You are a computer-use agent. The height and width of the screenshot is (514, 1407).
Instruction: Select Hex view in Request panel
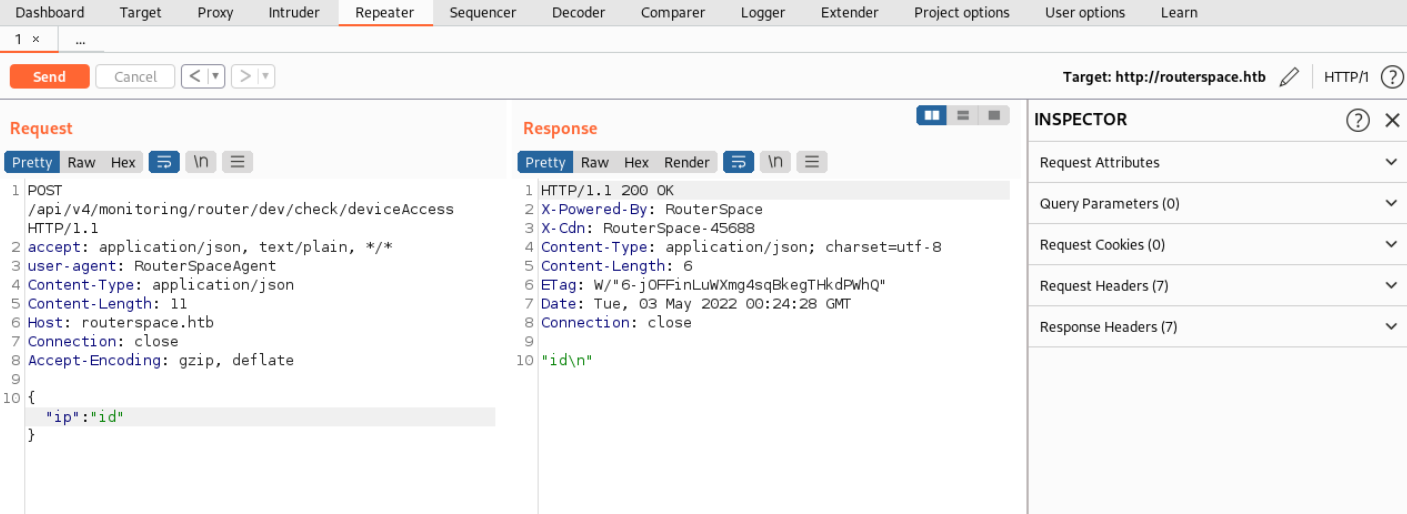tap(123, 162)
